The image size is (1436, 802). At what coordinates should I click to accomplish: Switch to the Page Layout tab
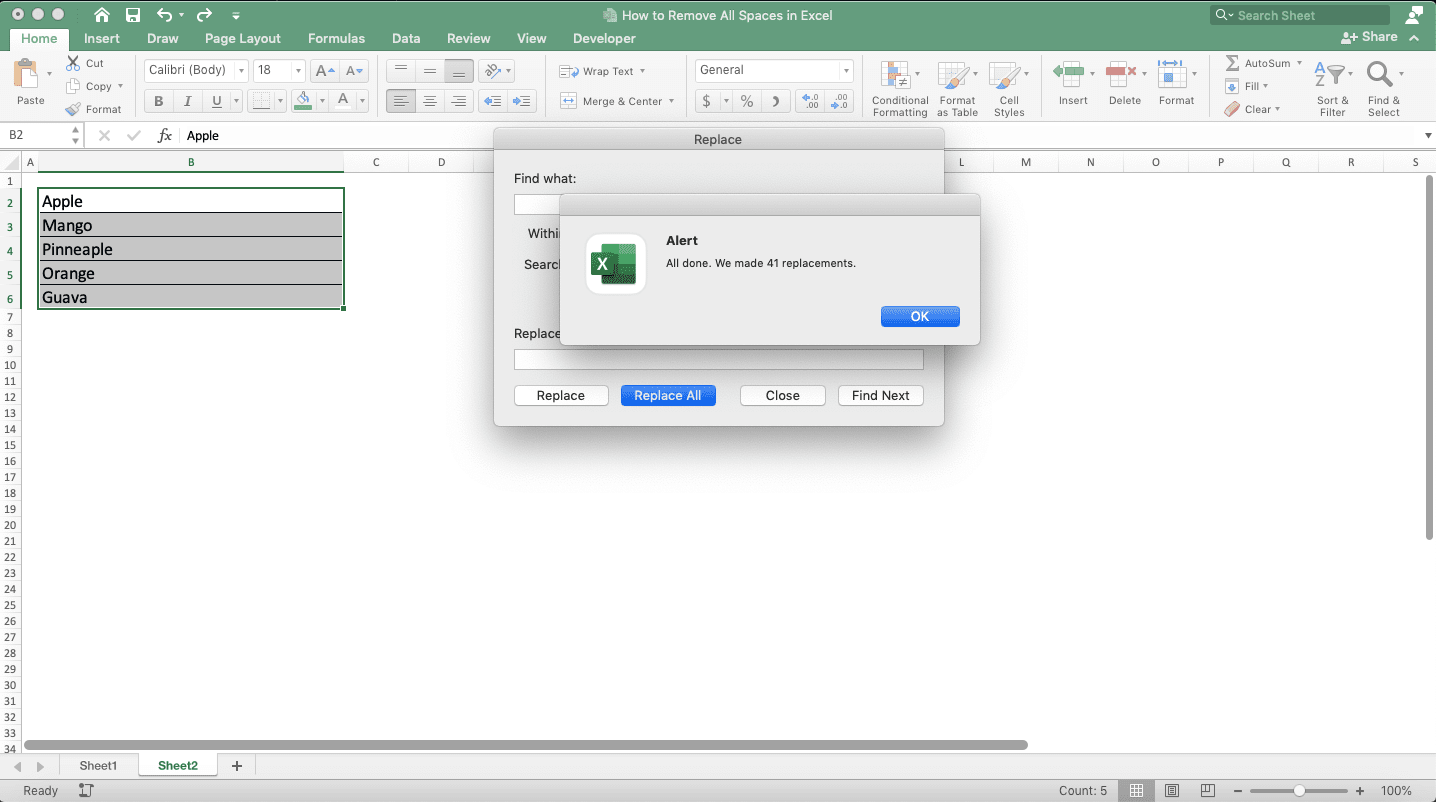[243, 38]
